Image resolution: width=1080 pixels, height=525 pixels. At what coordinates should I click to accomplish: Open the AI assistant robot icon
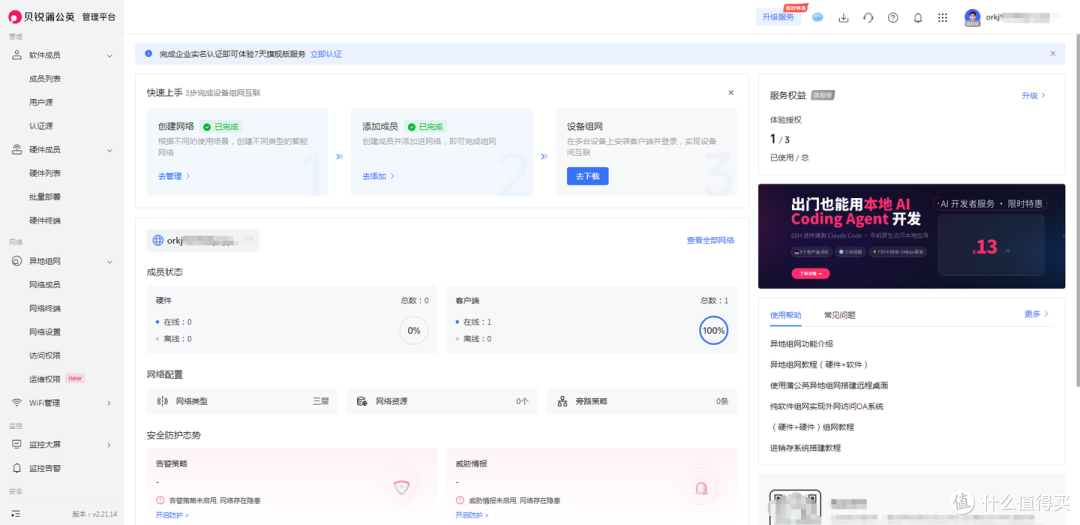point(818,18)
